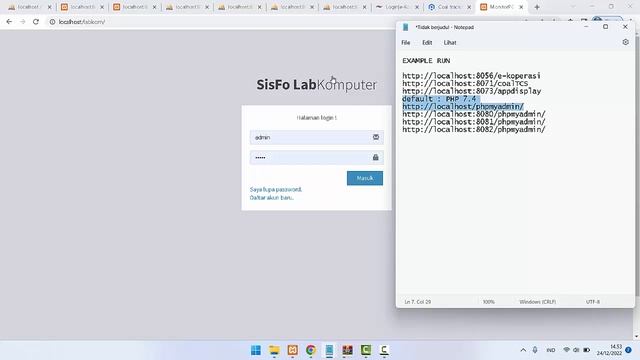Focus the admin username input field
Screen dimensions: 640x360
tap(316, 137)
